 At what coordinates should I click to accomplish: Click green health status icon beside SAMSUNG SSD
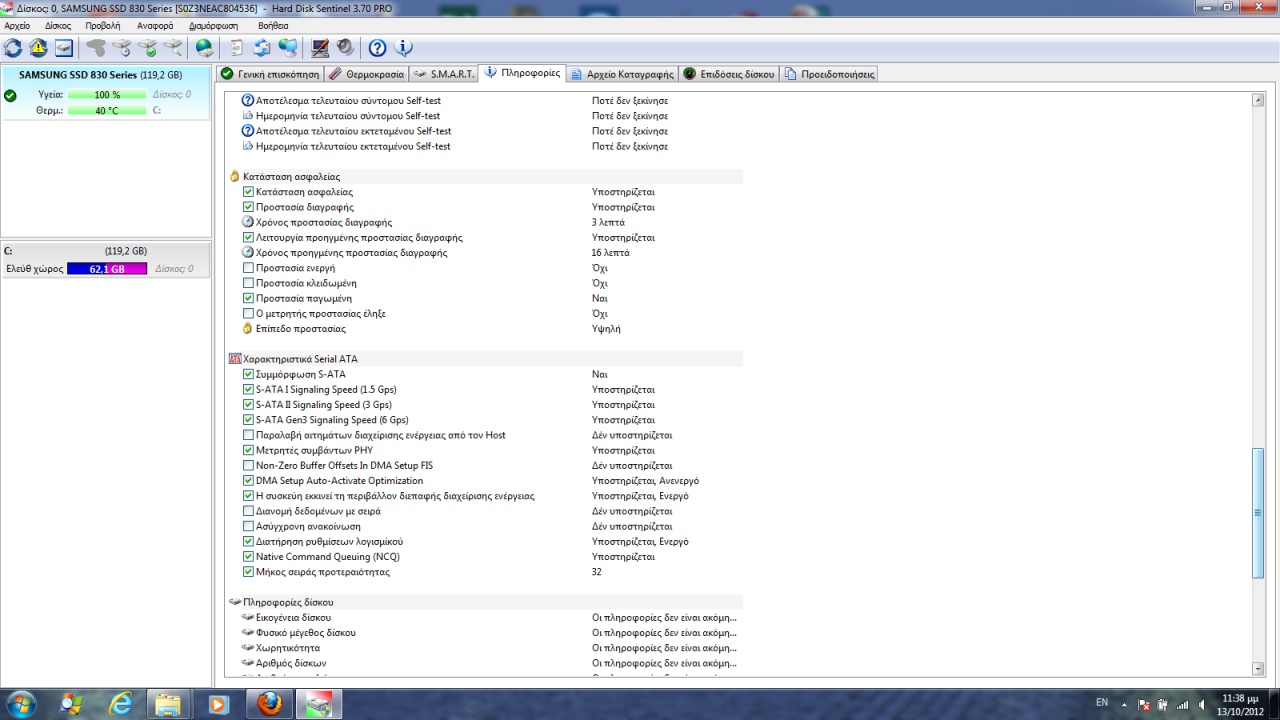pos(10,96)
